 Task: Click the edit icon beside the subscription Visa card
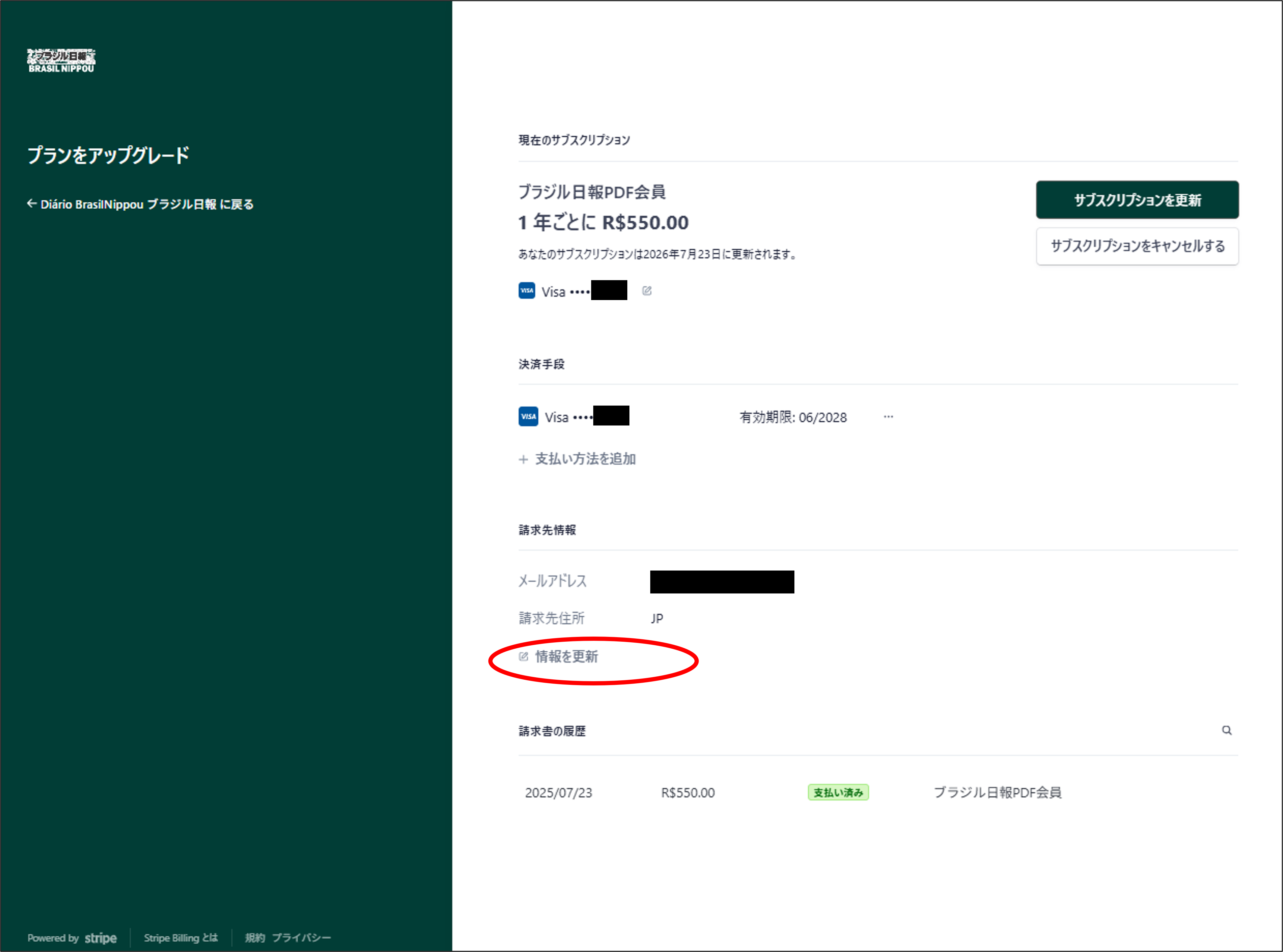pyautogui.click(x=647, y=291)
